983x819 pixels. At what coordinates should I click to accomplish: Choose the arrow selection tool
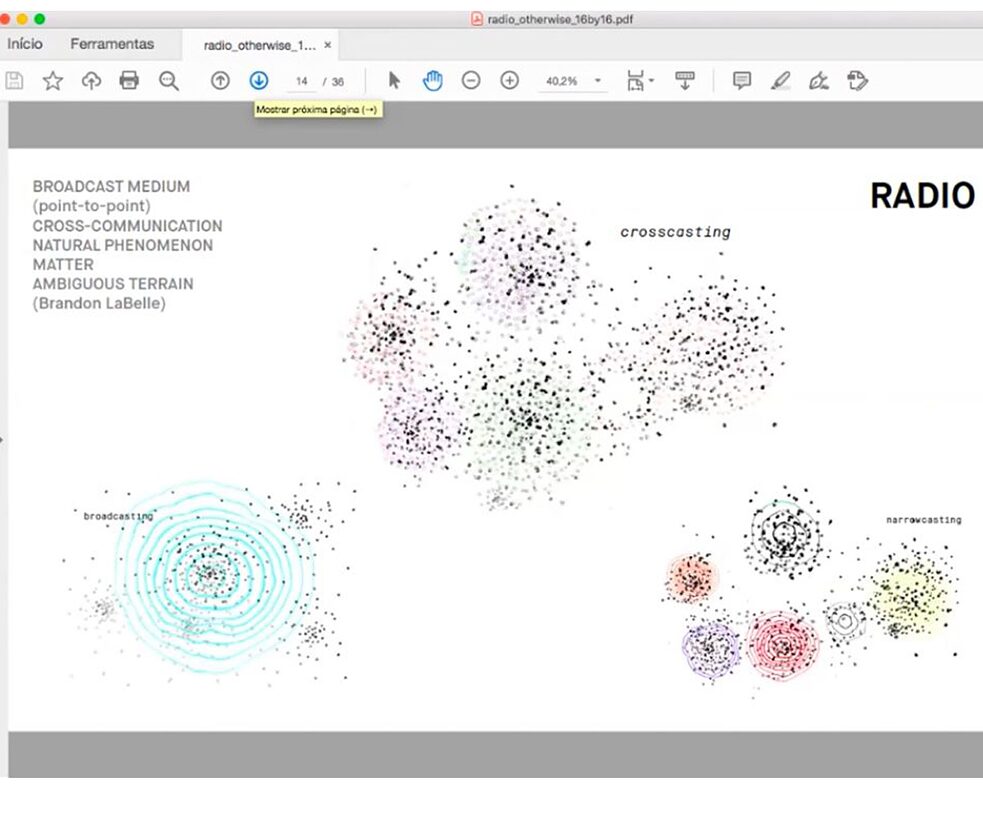click(x=394, y=81)
